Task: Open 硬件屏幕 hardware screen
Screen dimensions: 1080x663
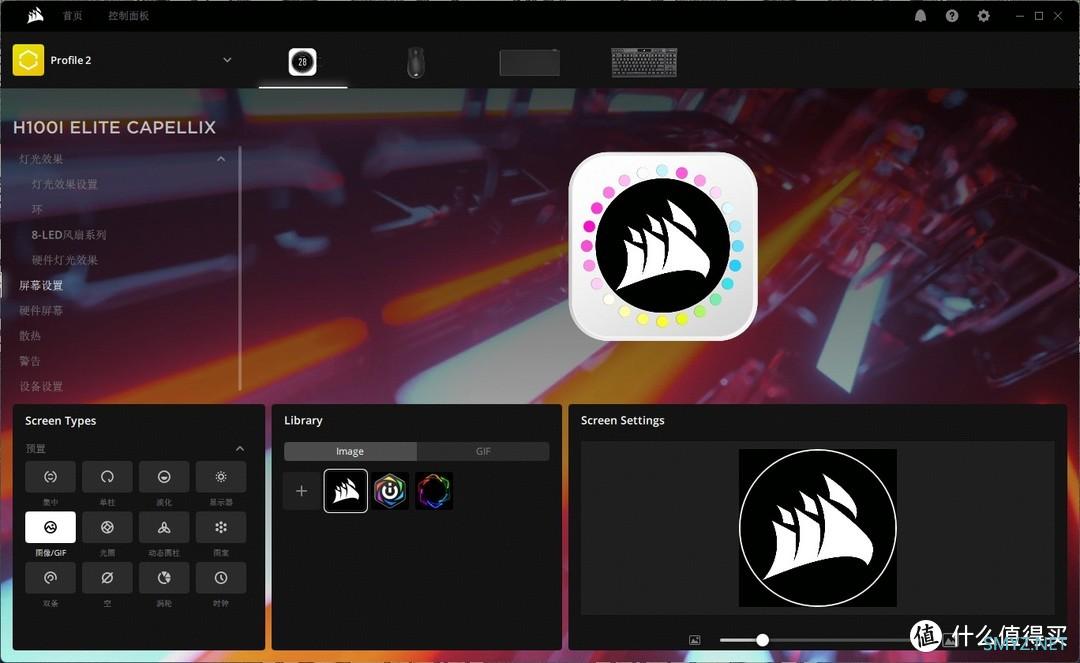Action: point(41,311)
